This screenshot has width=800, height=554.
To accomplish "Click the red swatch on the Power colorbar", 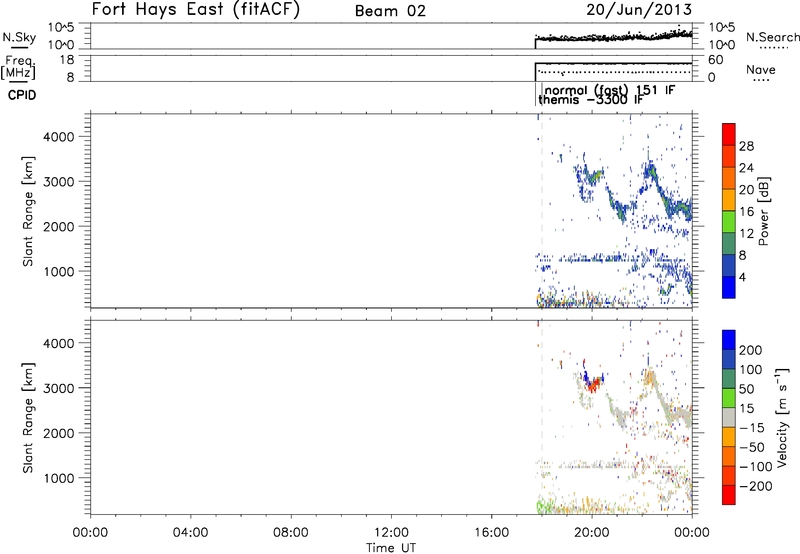I will point(729,134).
